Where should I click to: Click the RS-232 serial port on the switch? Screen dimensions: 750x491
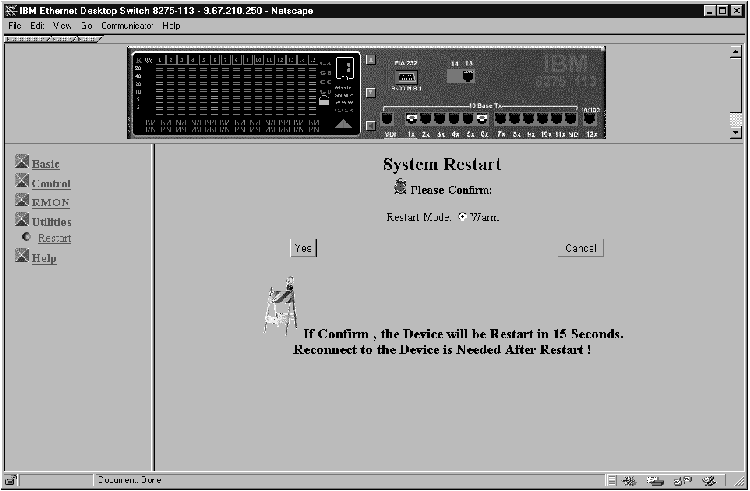point(405,77)
